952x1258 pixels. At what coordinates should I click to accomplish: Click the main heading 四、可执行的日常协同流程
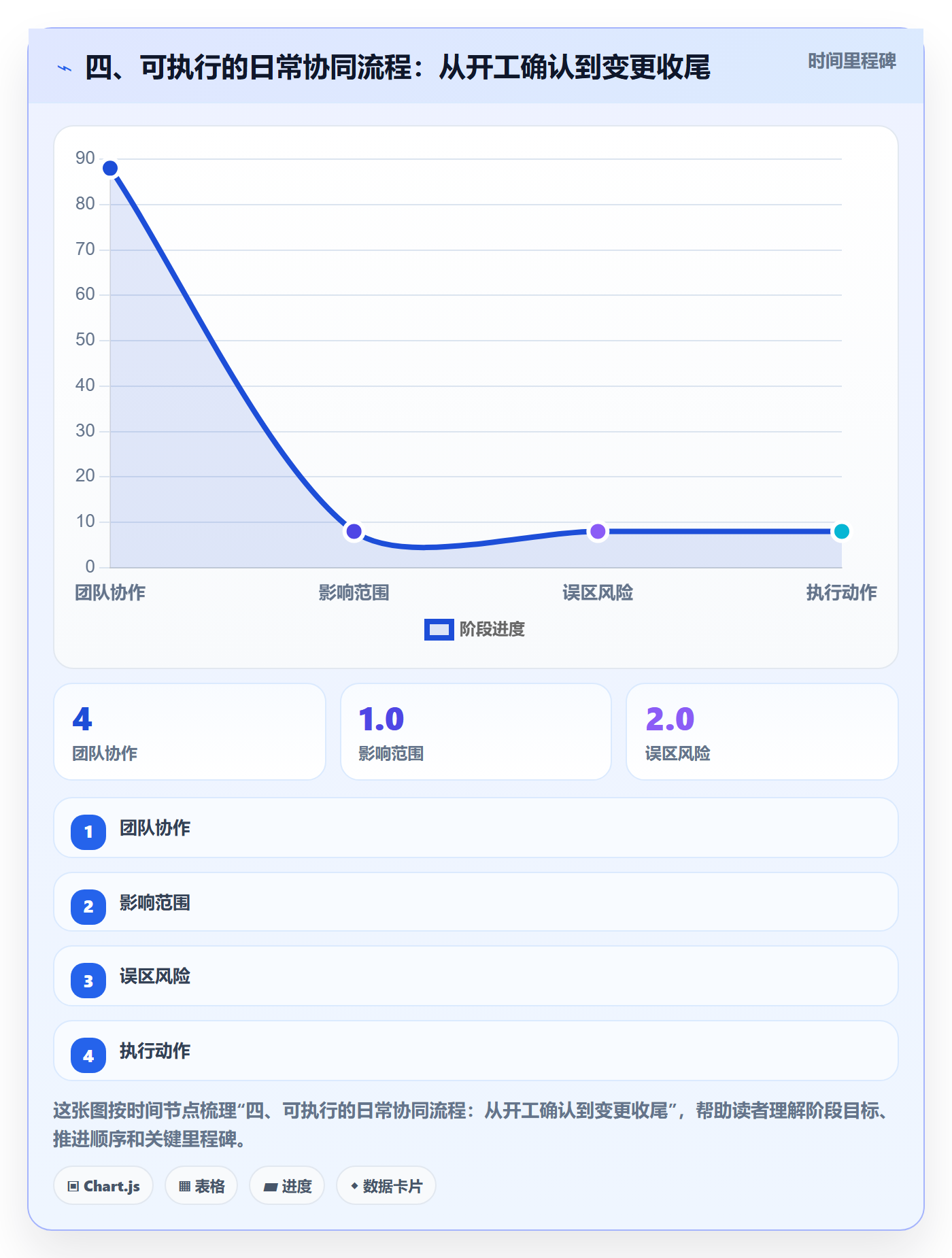point(398,67)
